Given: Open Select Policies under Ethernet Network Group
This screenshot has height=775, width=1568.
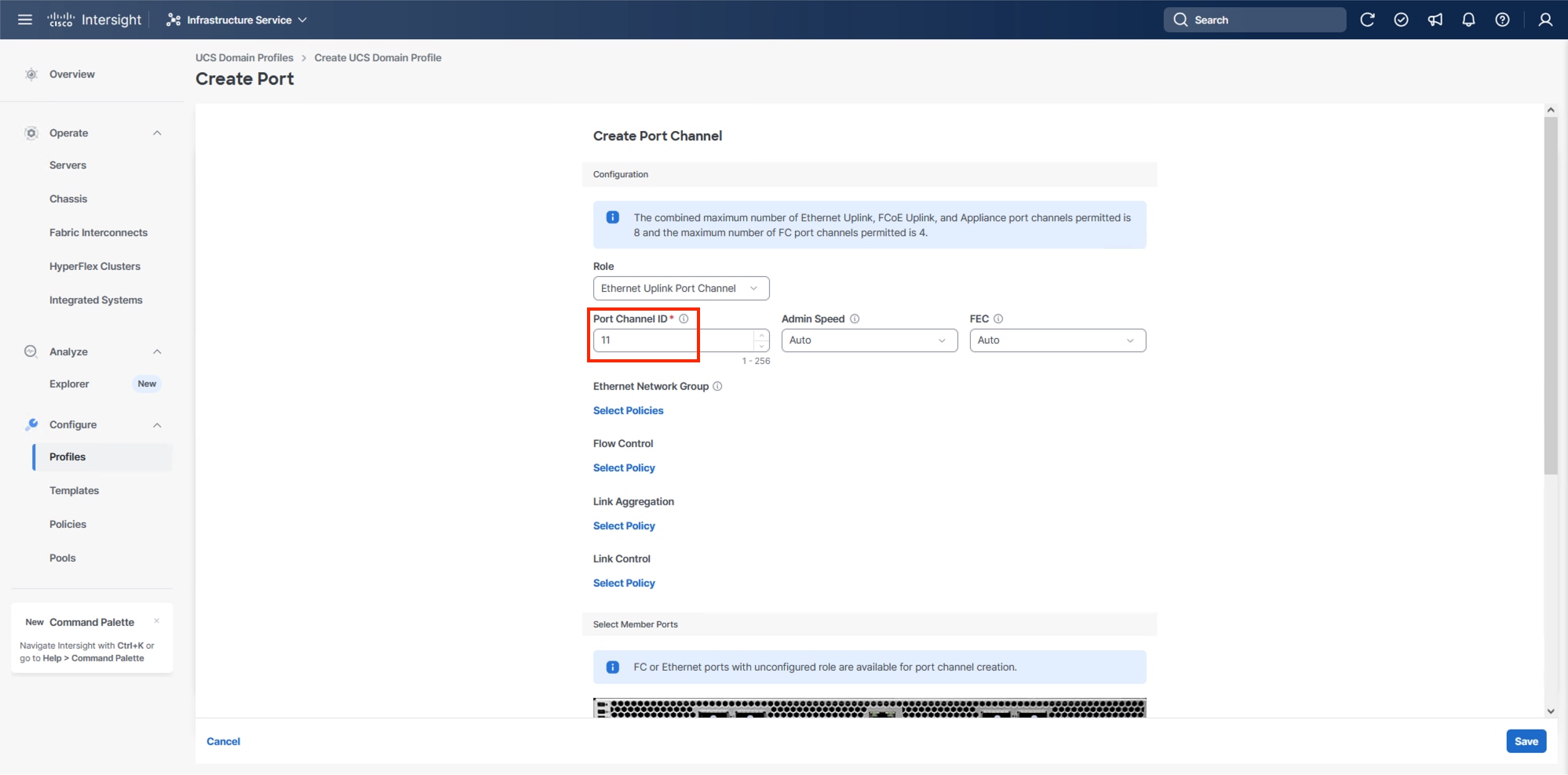Looking at the screenshot, I should [628, 410].
